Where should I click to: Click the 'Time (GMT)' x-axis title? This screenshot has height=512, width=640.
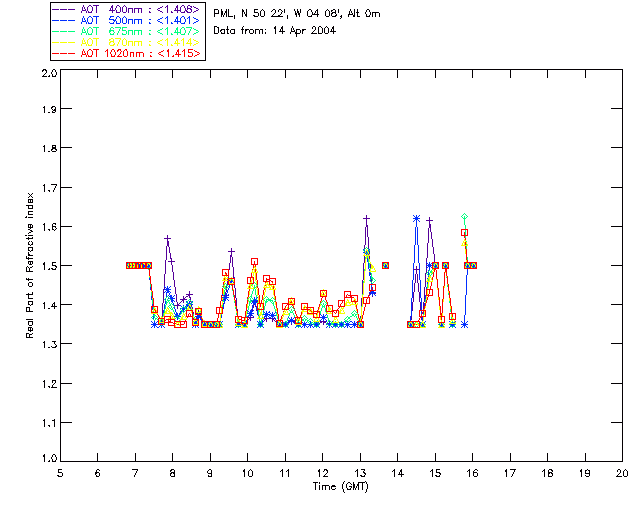coord(340,487)
